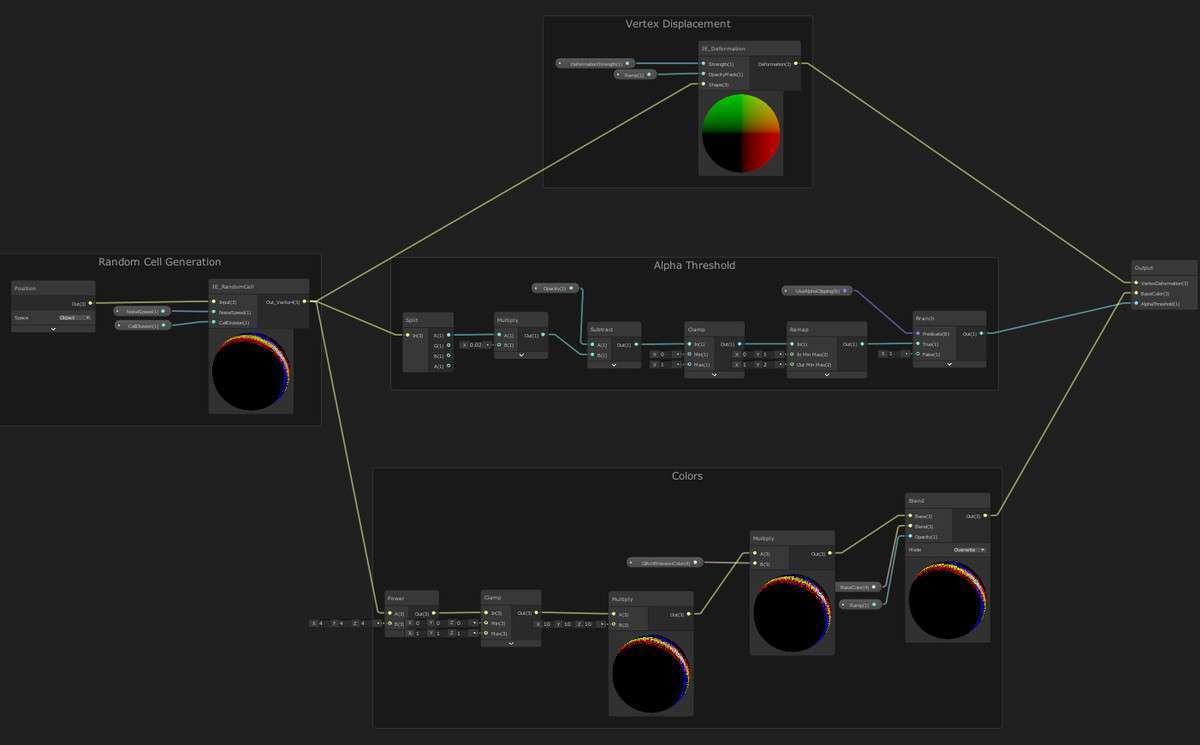The height and width of the screenshot is (745, 1200).
Task: Click the G(1) output port on Split
Action: pyautogui.click(x=449, y=345)
